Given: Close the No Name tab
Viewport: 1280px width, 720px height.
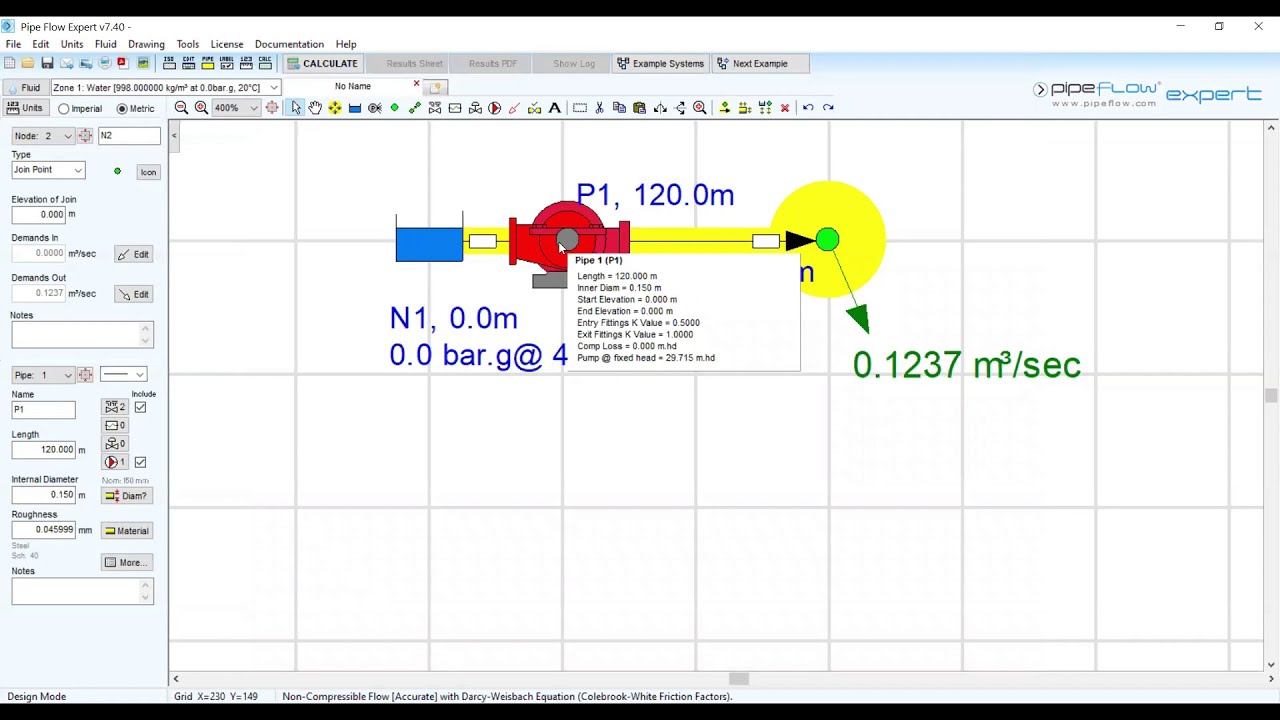Looking at the screenshot, I should 417,84.
